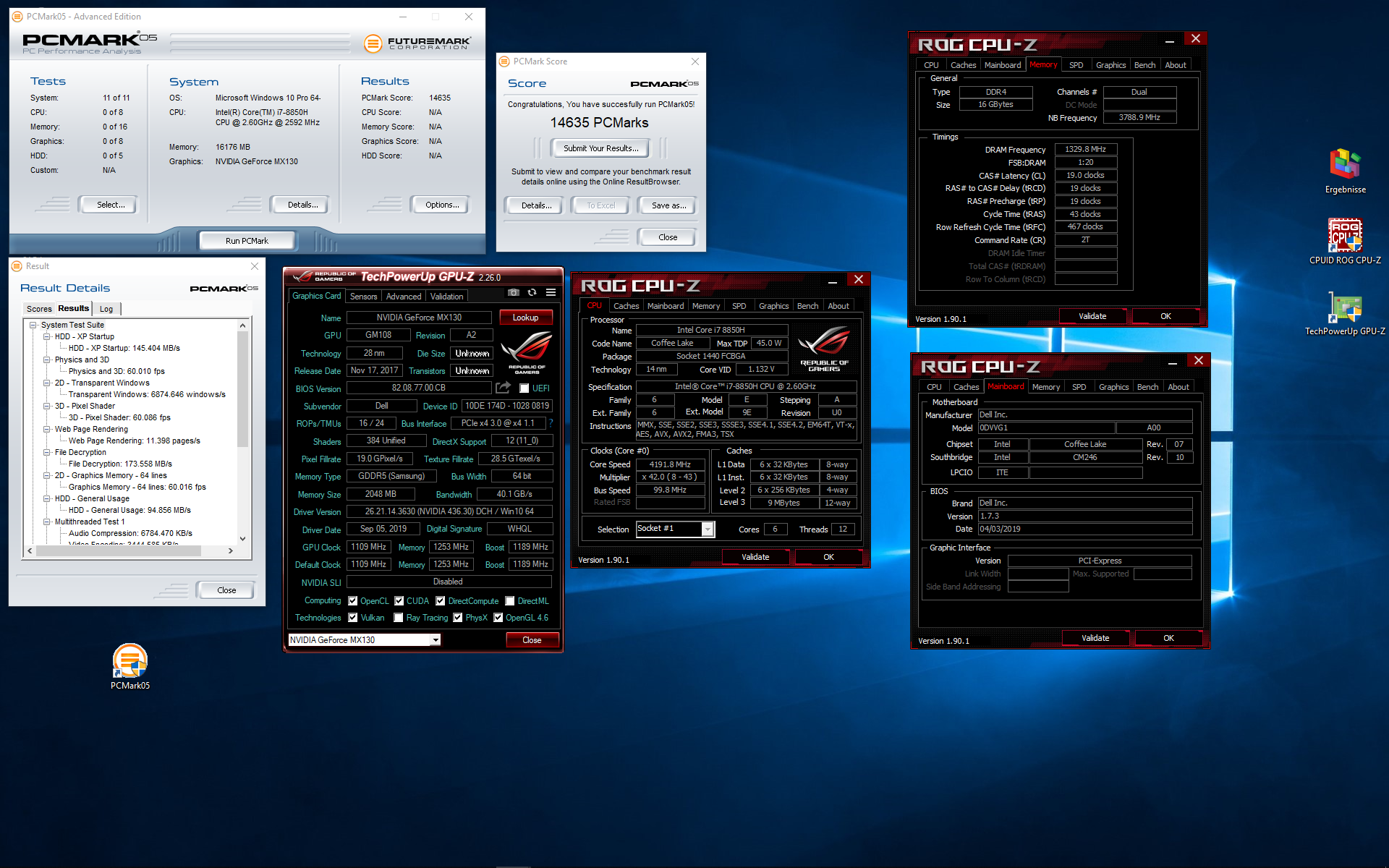
Task: Collapse the 3D - Pixel Shader node
Action: tap(47, 406)
